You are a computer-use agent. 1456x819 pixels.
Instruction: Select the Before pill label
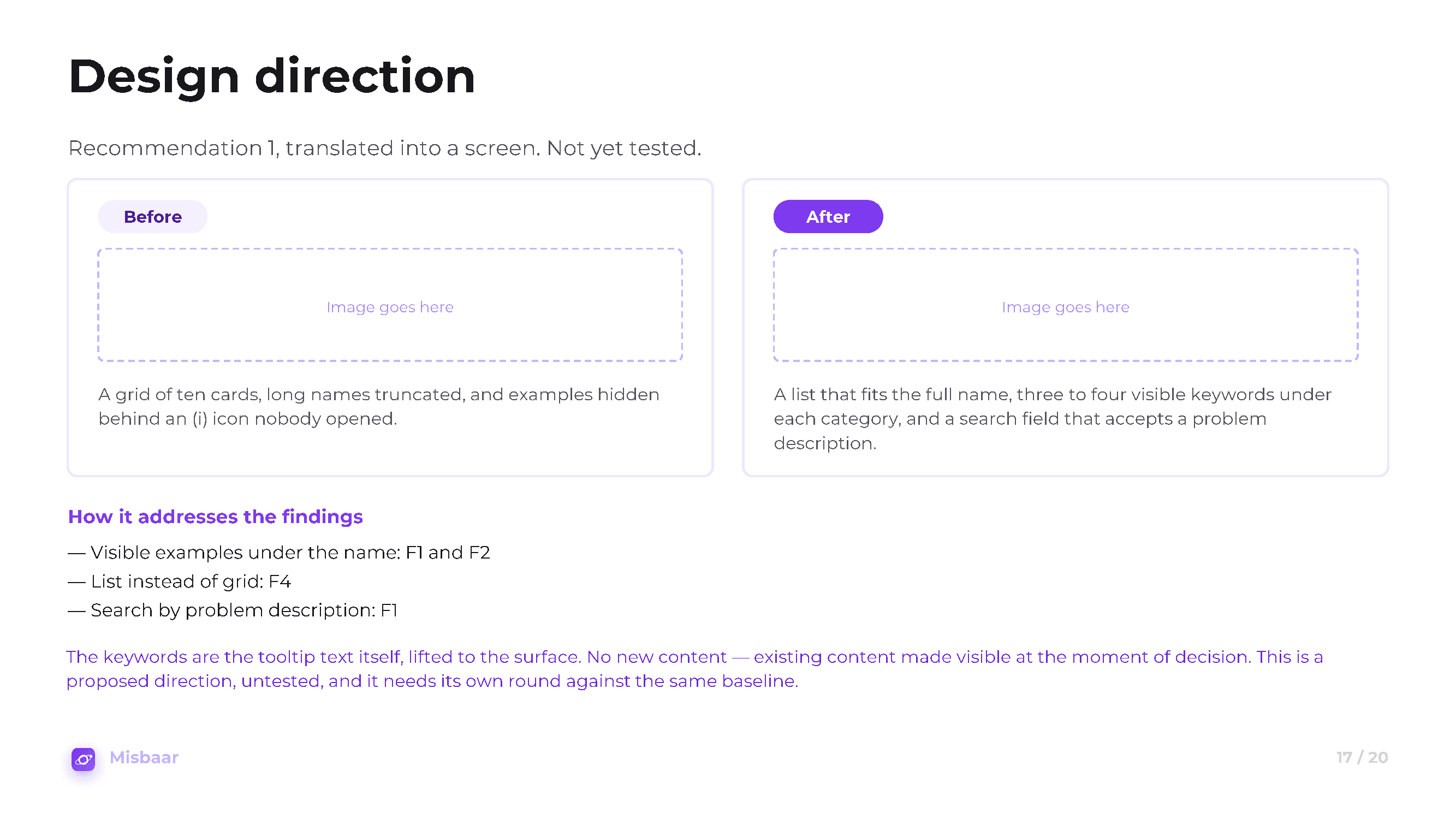(x=153, y=216)
